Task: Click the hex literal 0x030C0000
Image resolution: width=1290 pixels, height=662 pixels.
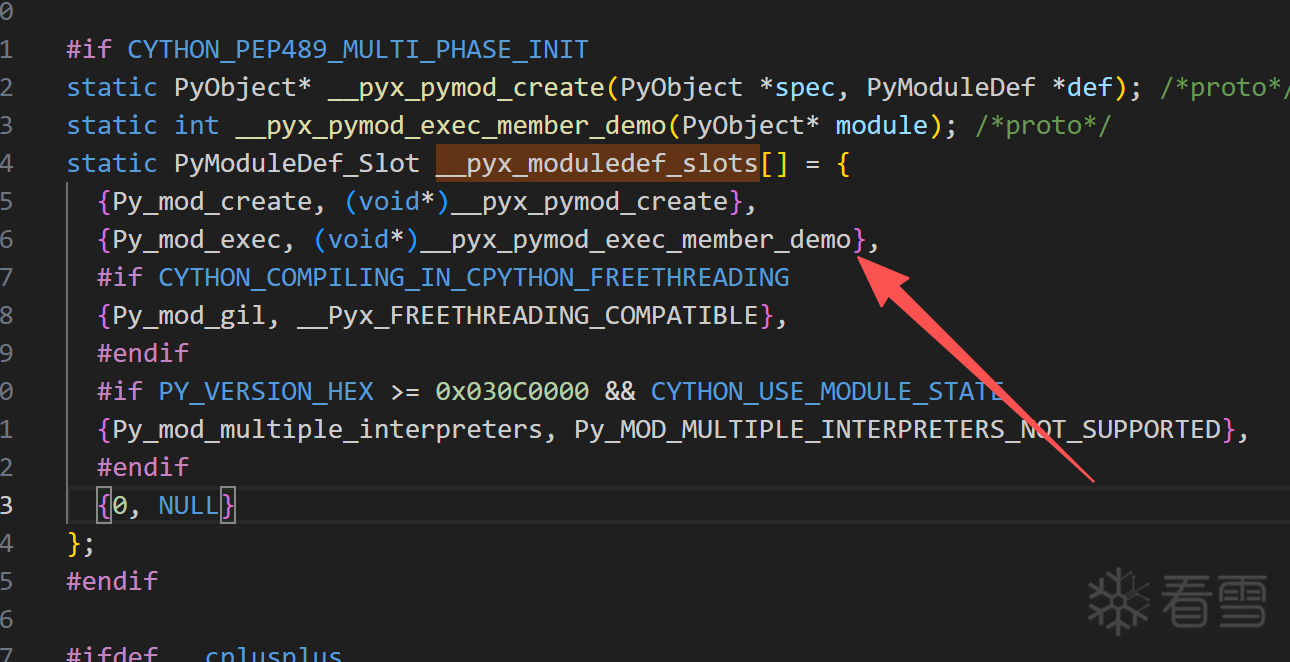Action: (512, 391)
